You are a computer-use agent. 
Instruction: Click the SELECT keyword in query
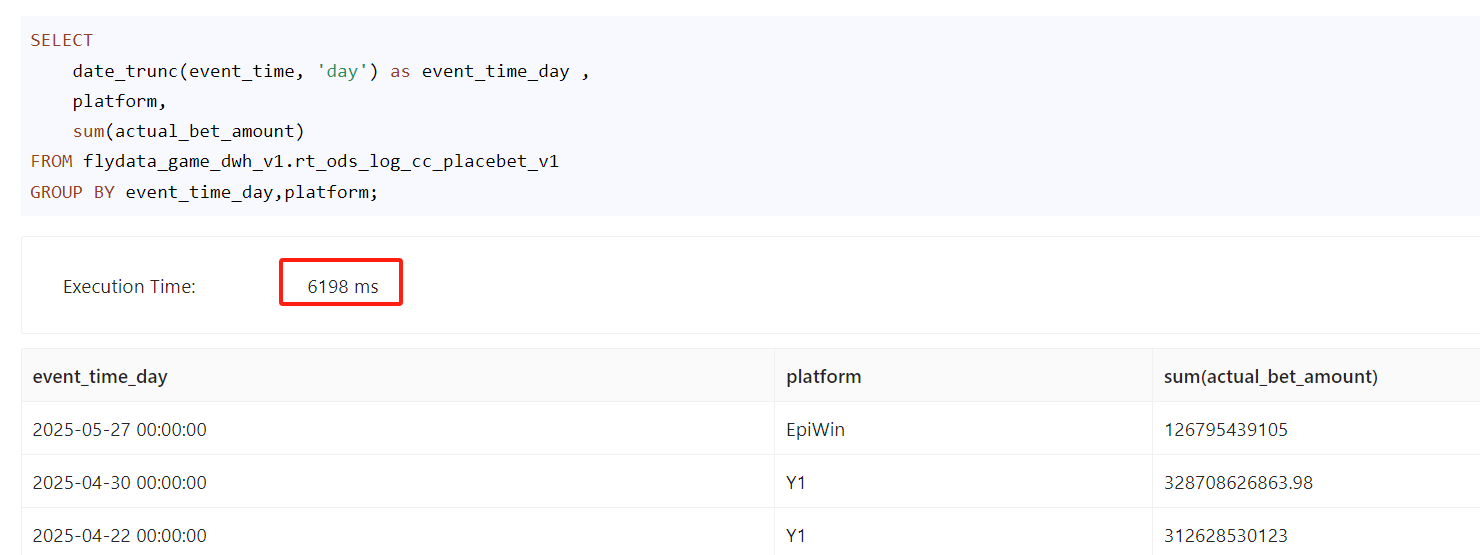(62, 40)
